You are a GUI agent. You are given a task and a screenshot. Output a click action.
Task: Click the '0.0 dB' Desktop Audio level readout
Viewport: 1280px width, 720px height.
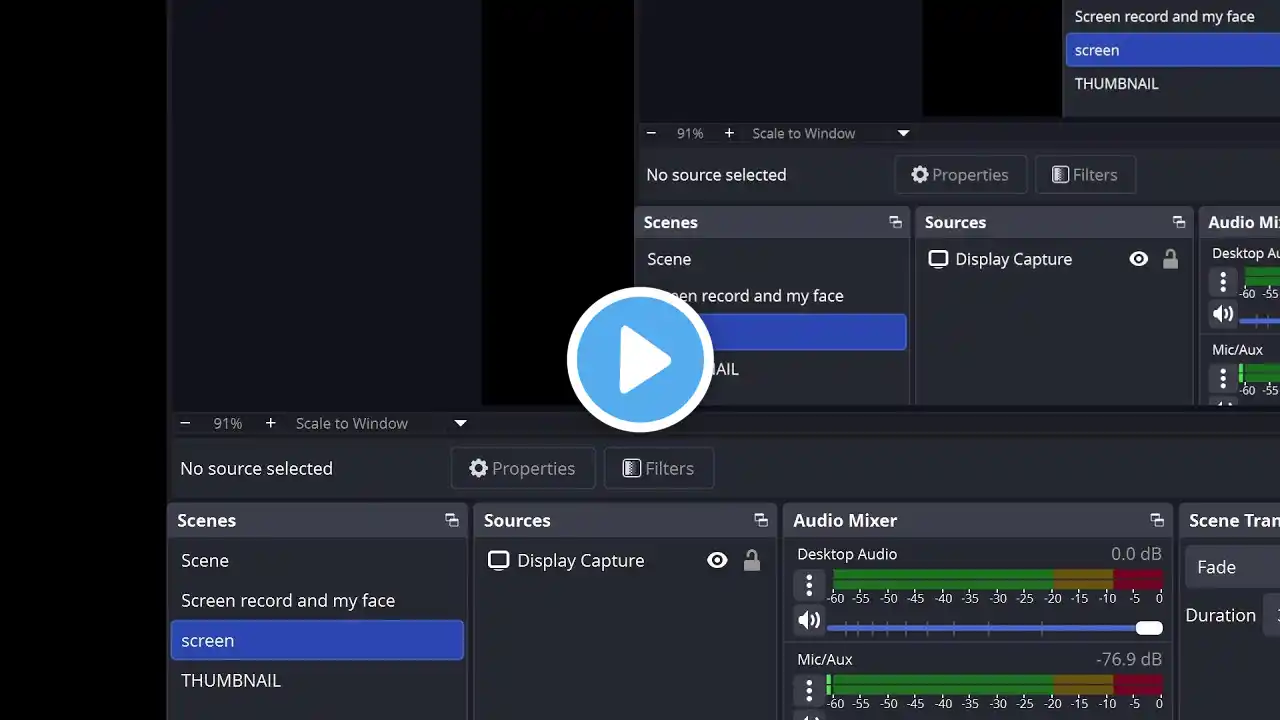pos(1136,554)
